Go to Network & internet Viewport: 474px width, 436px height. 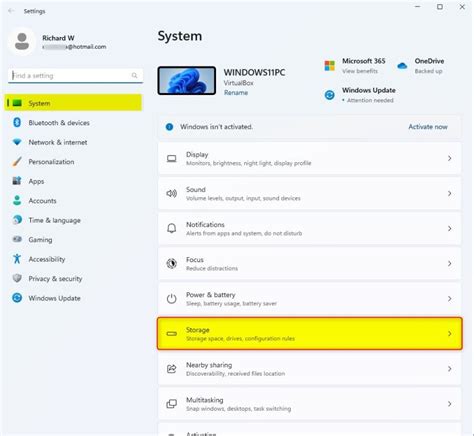point(73,142)
